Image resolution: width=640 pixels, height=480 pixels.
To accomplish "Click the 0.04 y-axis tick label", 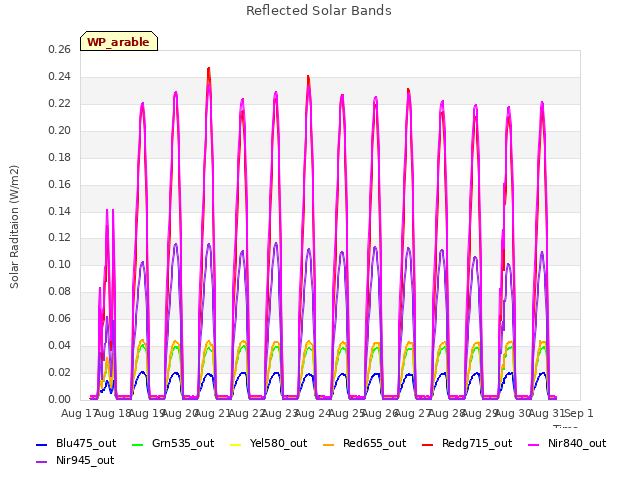I will click(60, 345).
